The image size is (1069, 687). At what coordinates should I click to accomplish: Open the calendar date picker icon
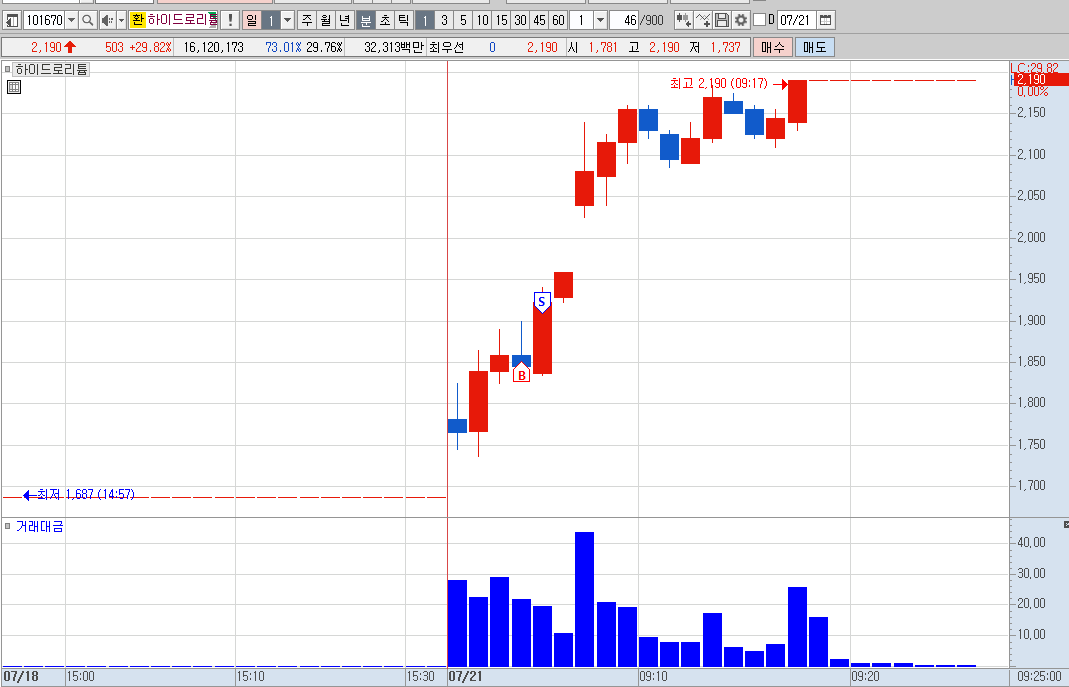click(x=826, y=20)
